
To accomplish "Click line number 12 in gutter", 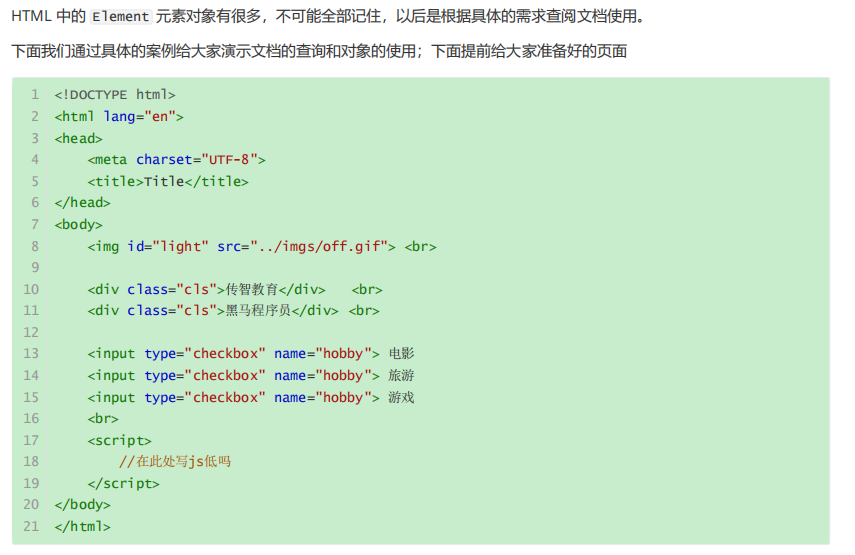I will point(31,333).
